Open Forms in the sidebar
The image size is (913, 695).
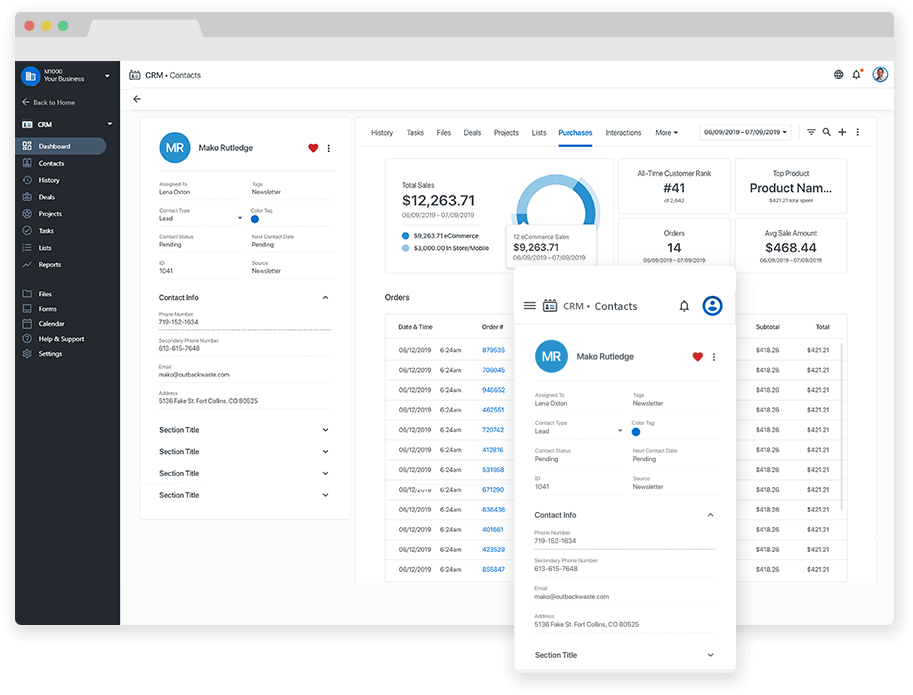47,309
